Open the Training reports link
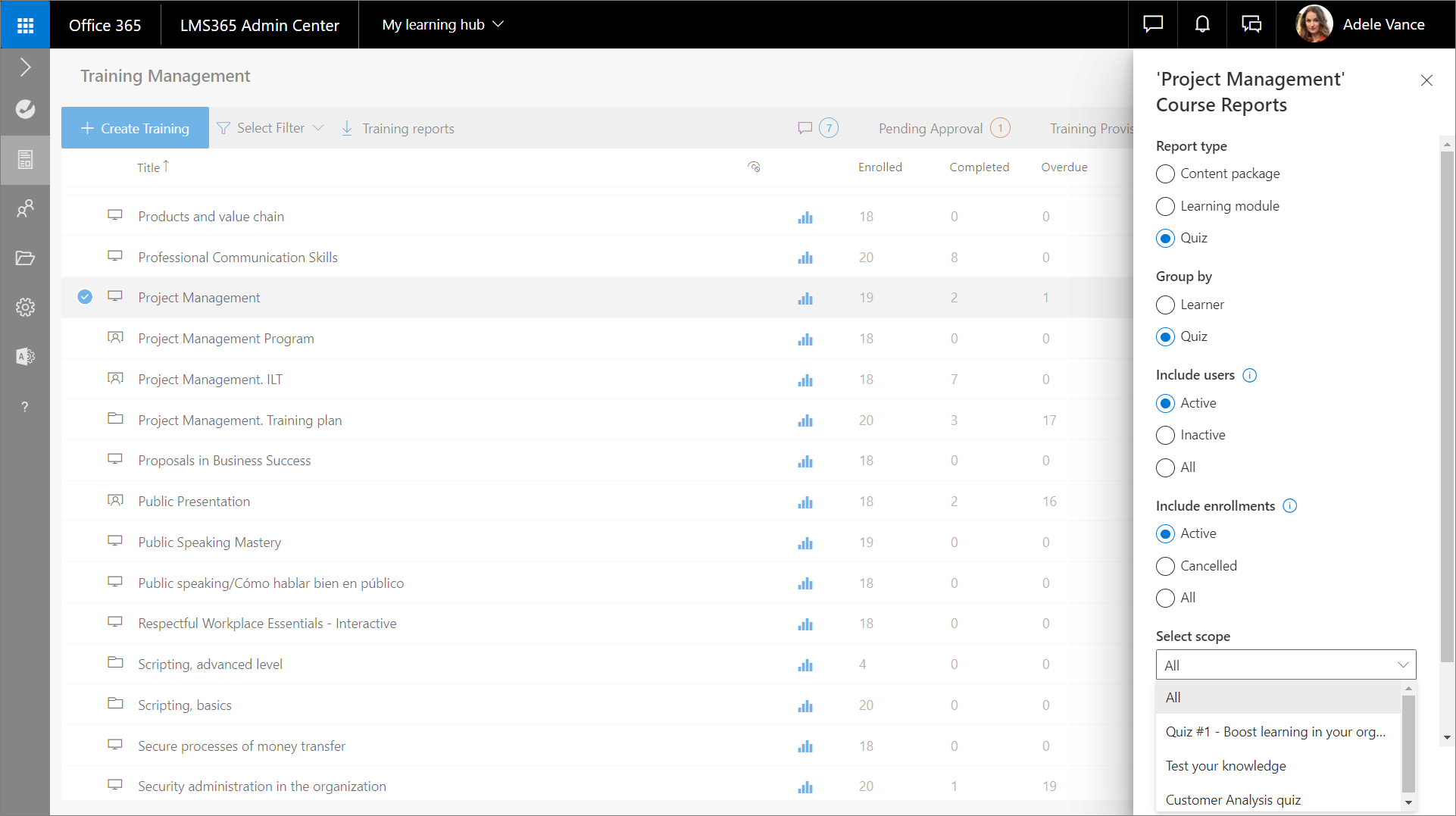Image resolution: width=1456 pixels, height=816 pixels. click(x=398, y=128)
